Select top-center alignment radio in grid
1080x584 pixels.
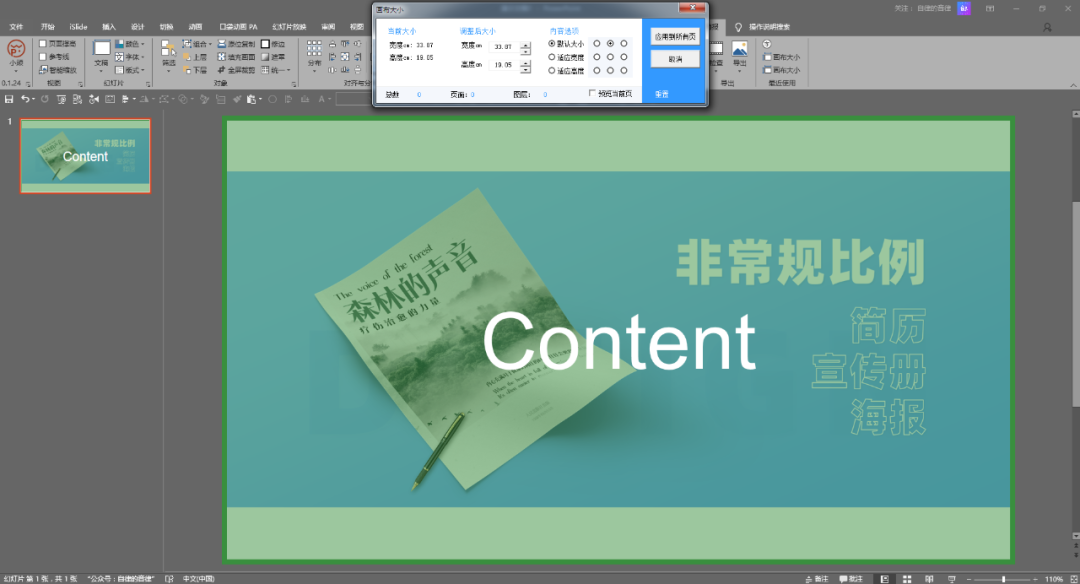pyautogui.click(x=610, y=43)
